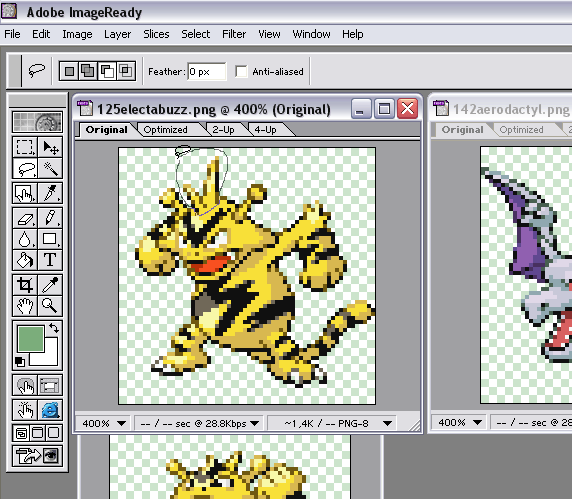Viewport: 572px width, 499px height.
Task: Open 28.8Kbps download speed dropdown in electabuzz window
Action: [255, 423]
